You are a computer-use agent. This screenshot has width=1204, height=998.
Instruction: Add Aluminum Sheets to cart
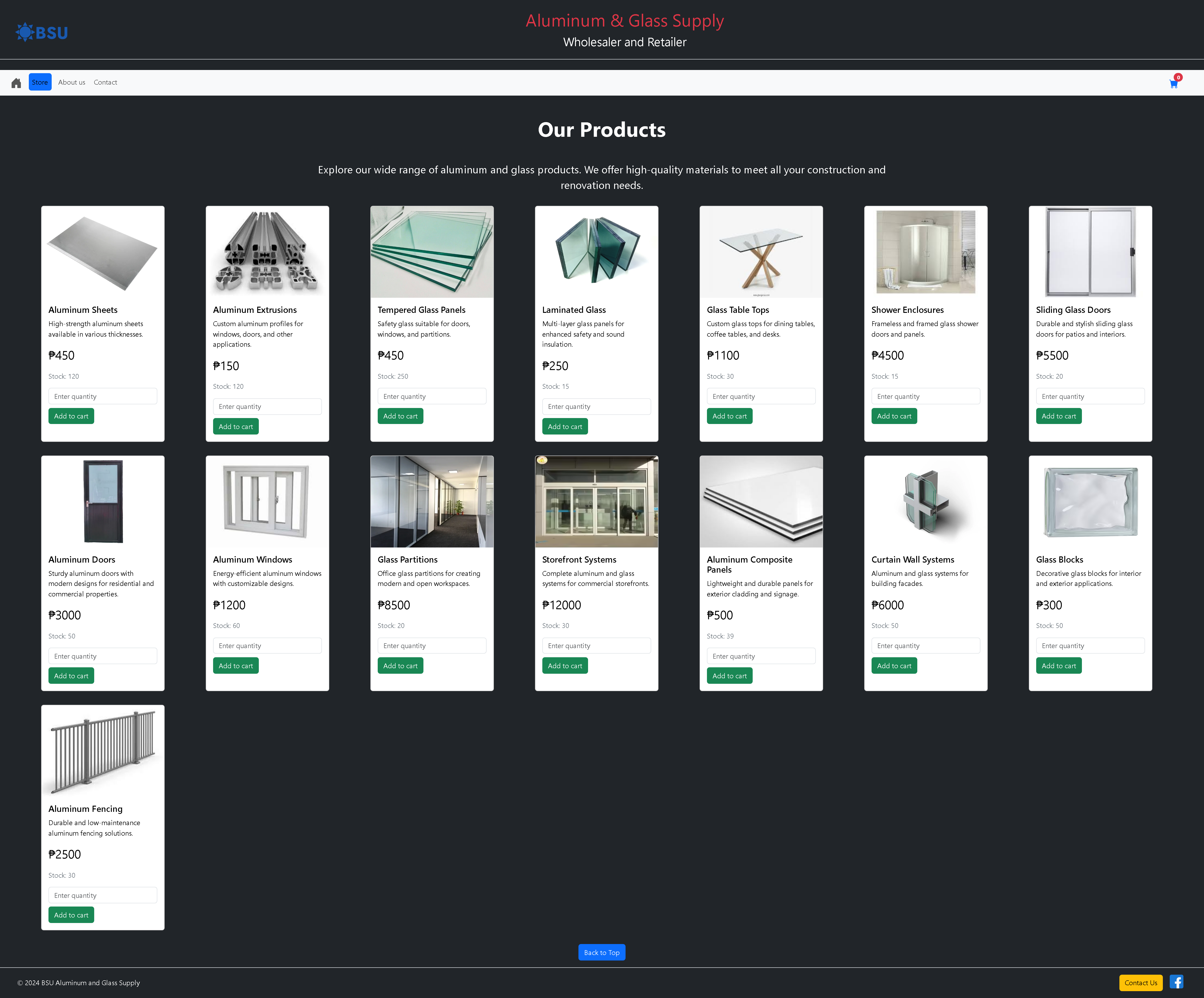coord(71,416)
